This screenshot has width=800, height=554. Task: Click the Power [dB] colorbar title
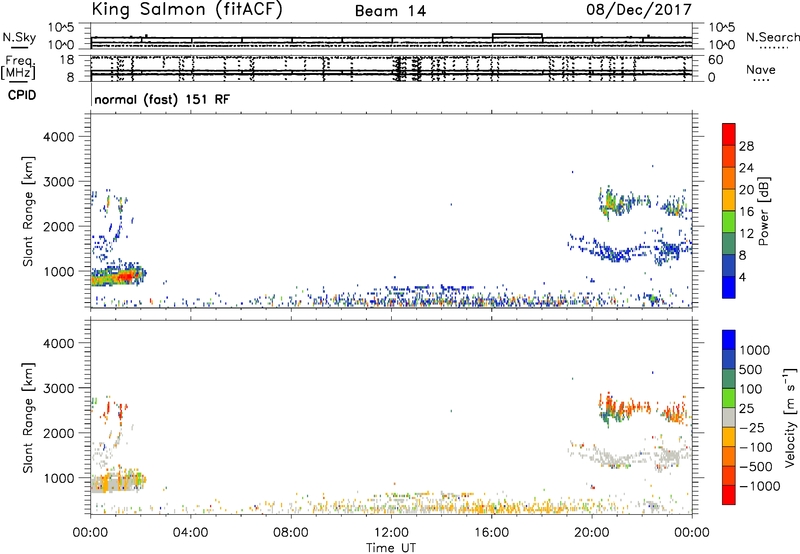pyautogui.click(x=763, y=211)
